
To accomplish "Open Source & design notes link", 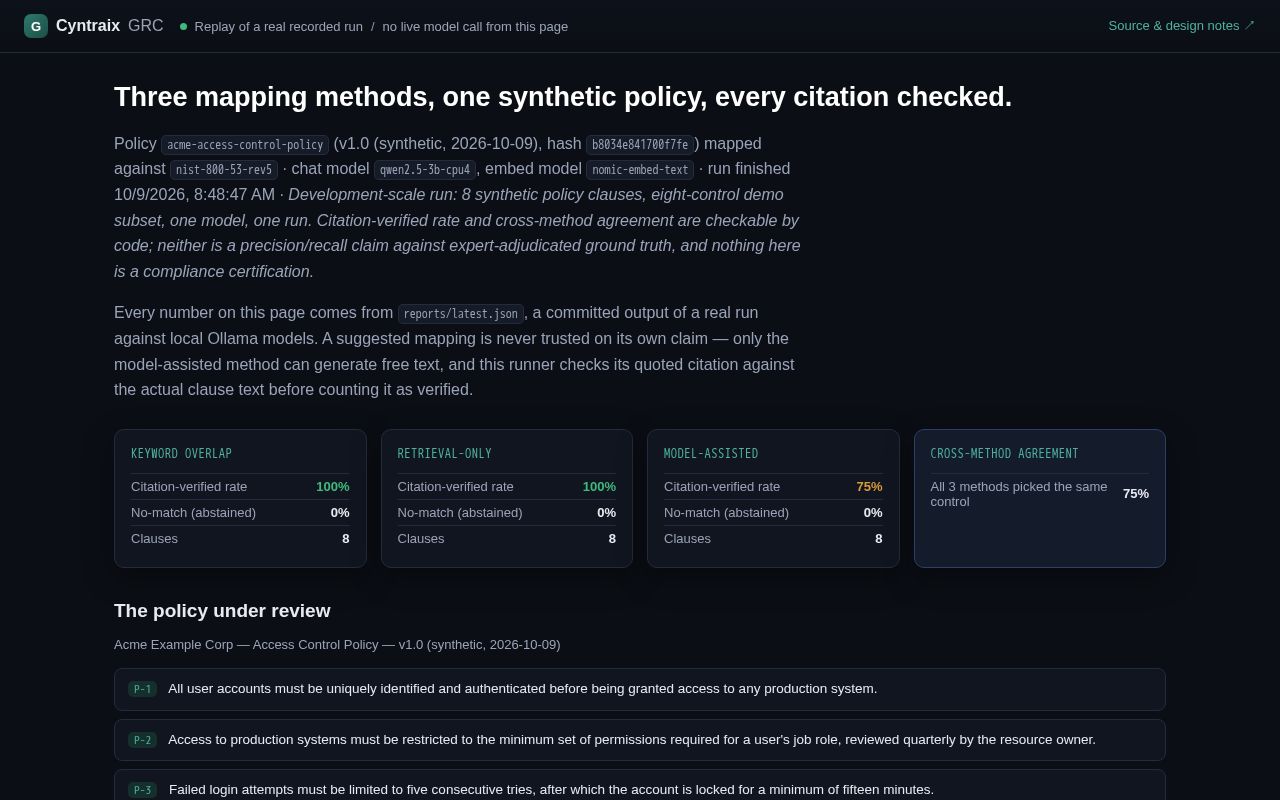I will tap(1181, 26).
